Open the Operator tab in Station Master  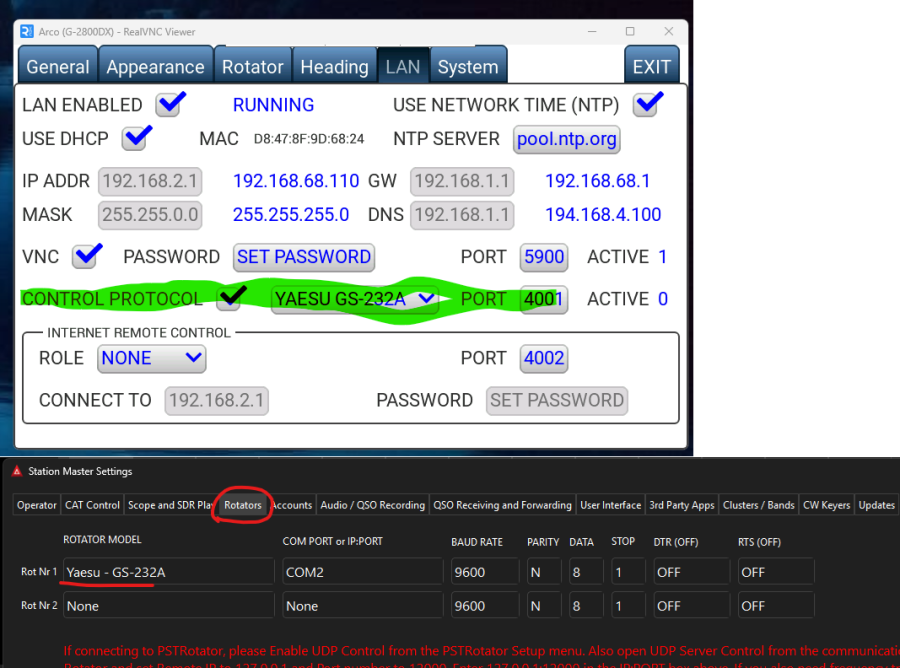37,505
